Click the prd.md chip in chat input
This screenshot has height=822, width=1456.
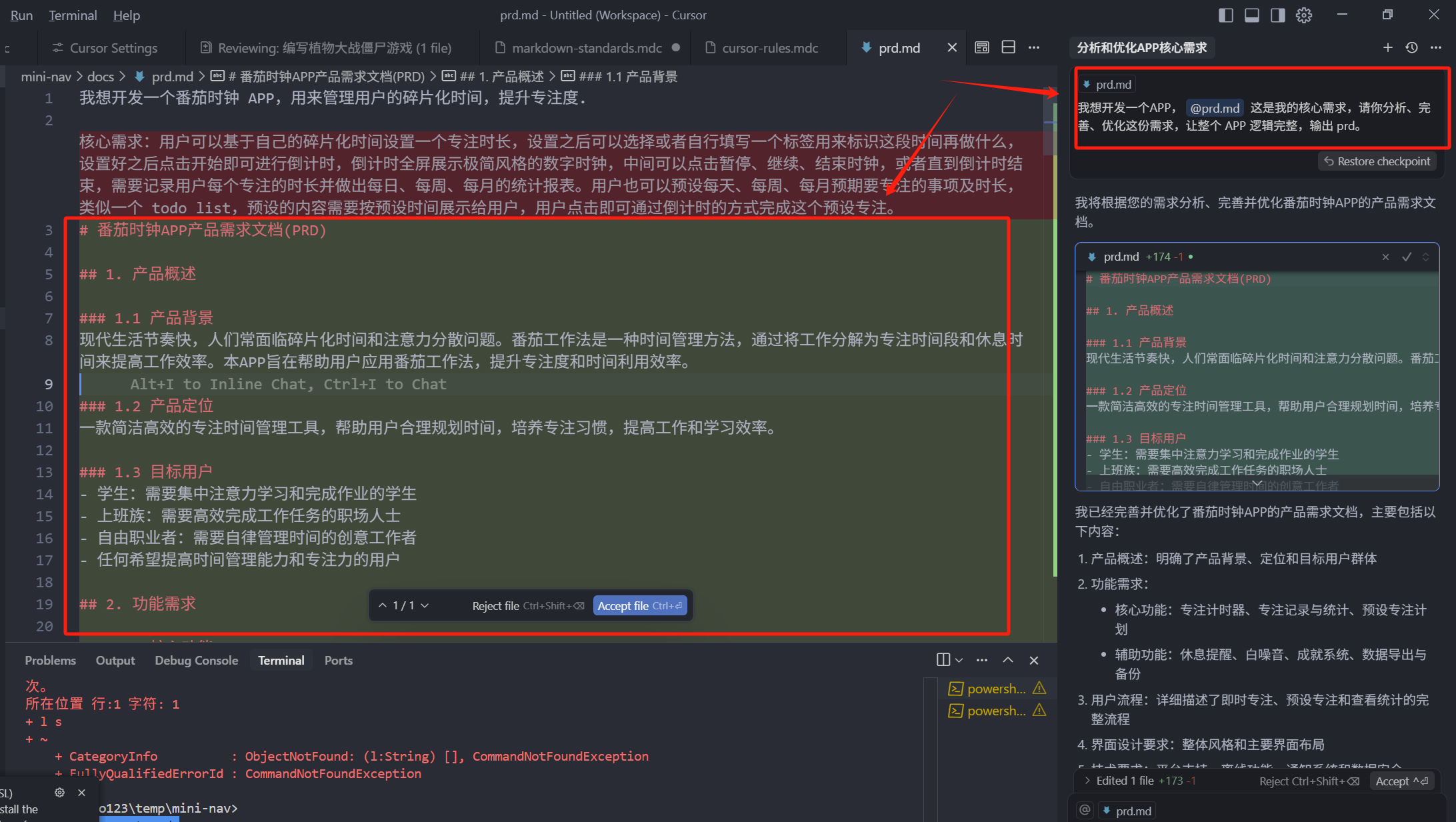(x=1127, y=811)
